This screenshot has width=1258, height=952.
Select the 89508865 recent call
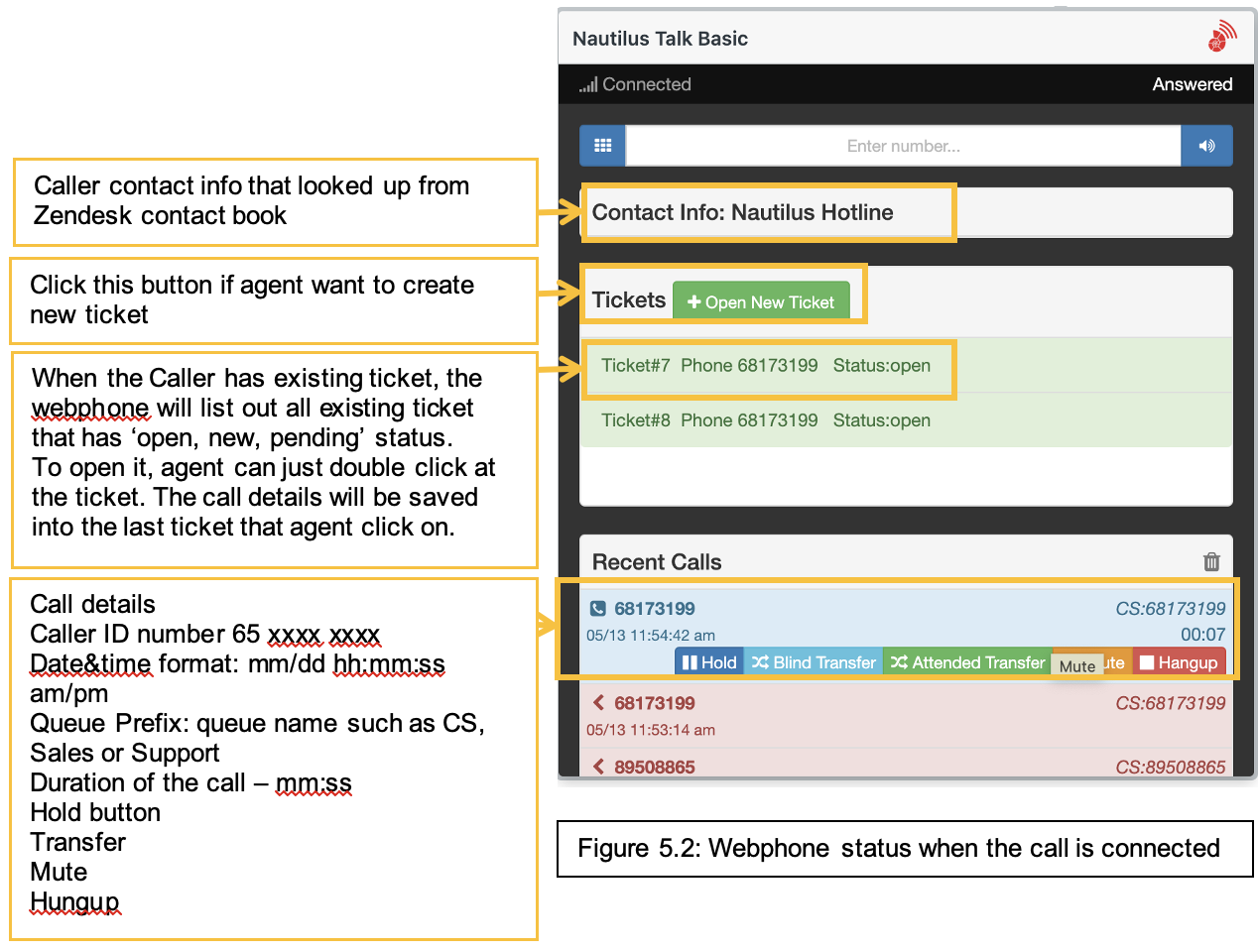tap(906, 764)
